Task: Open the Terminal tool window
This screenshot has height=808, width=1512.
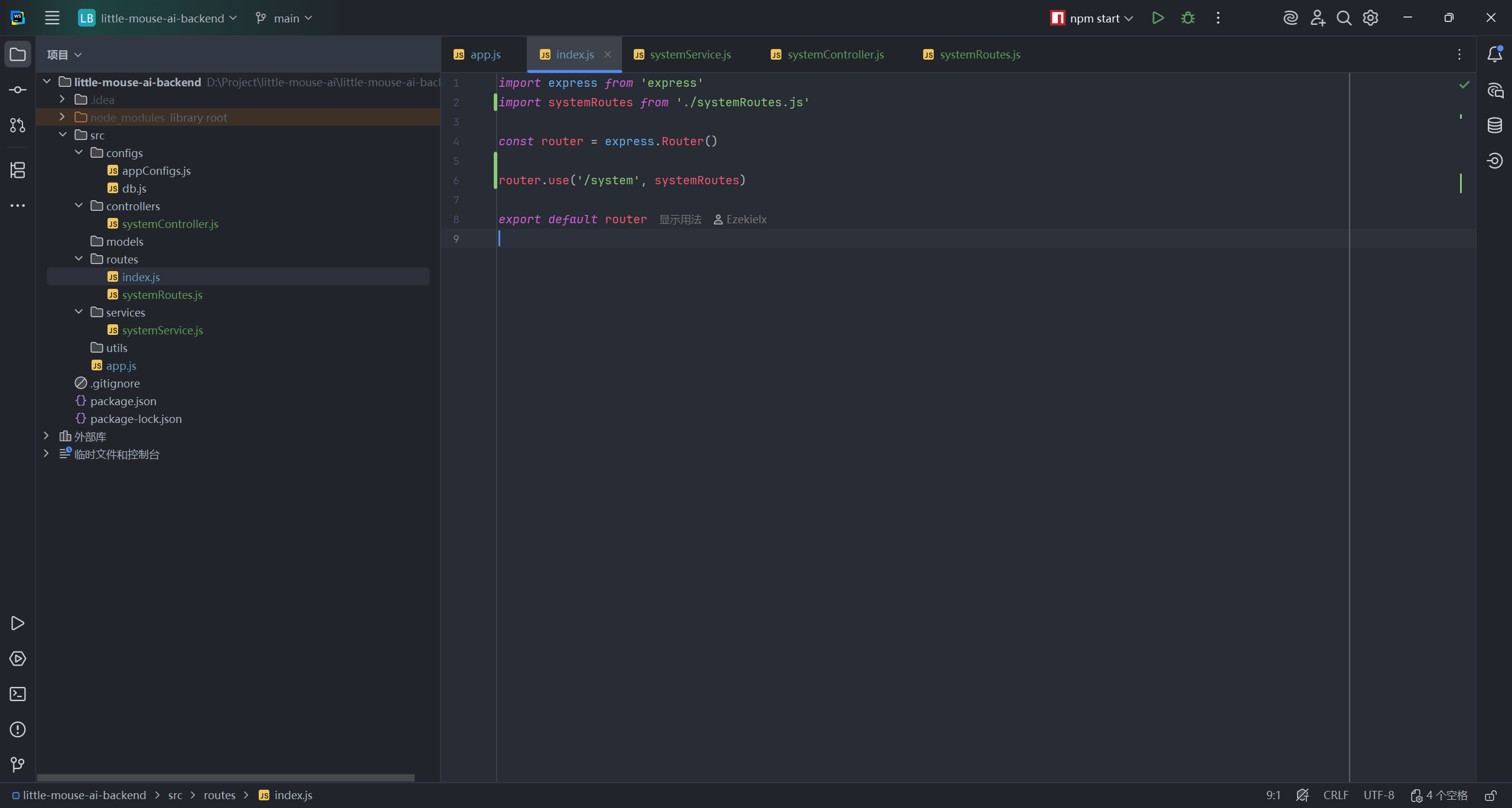Action: pos(18,694)
